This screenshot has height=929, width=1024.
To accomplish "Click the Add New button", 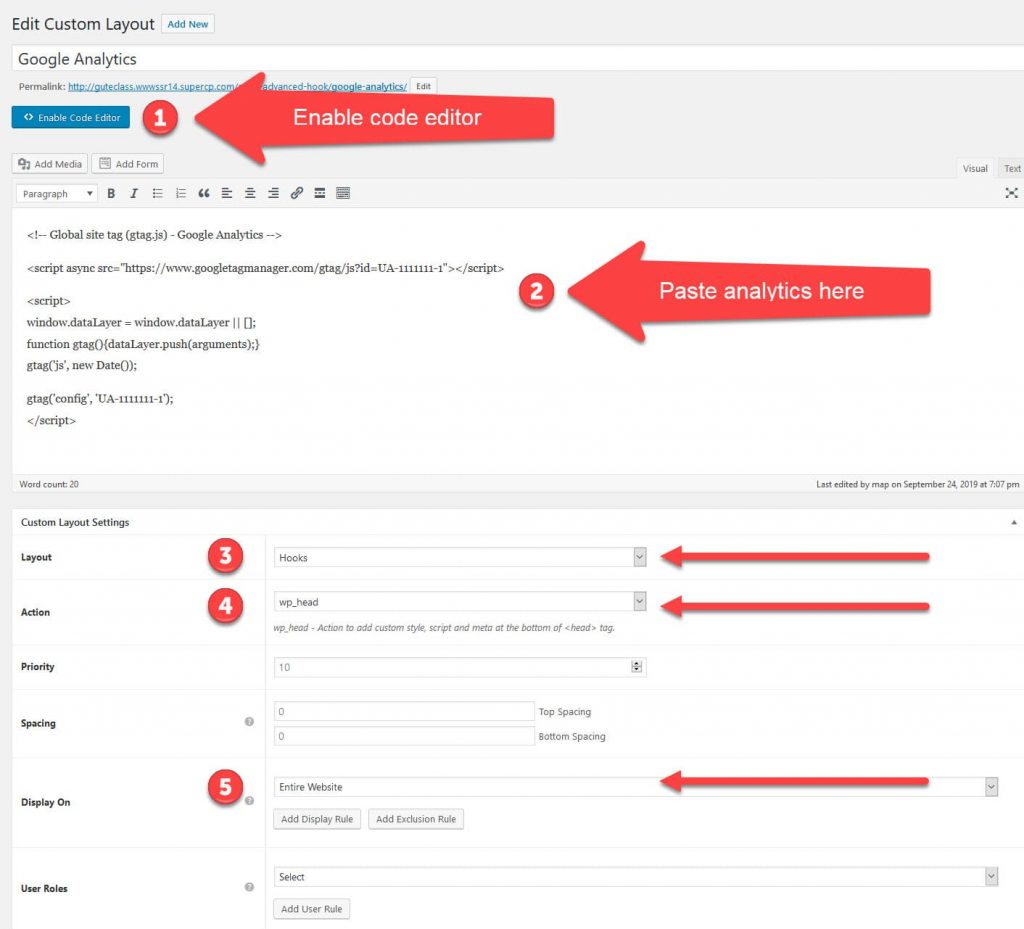I will pos(187,24).
